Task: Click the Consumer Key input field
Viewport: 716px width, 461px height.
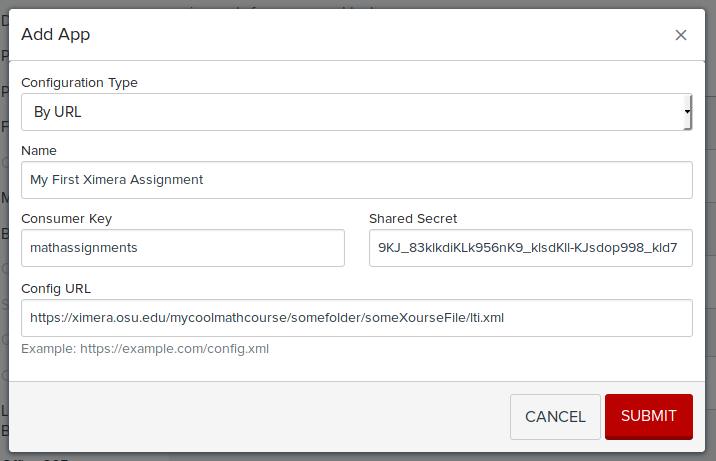Action: (x=182, y=248)
